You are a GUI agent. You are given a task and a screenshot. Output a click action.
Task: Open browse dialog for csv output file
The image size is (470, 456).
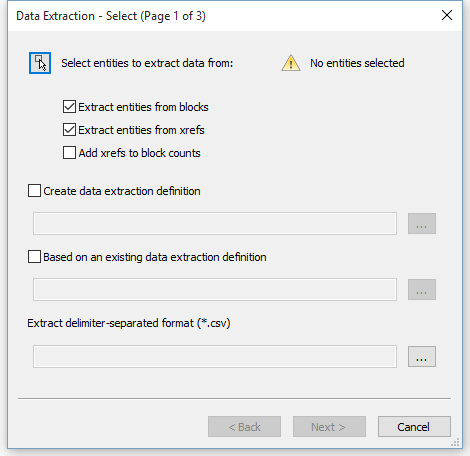click(422, 356)
